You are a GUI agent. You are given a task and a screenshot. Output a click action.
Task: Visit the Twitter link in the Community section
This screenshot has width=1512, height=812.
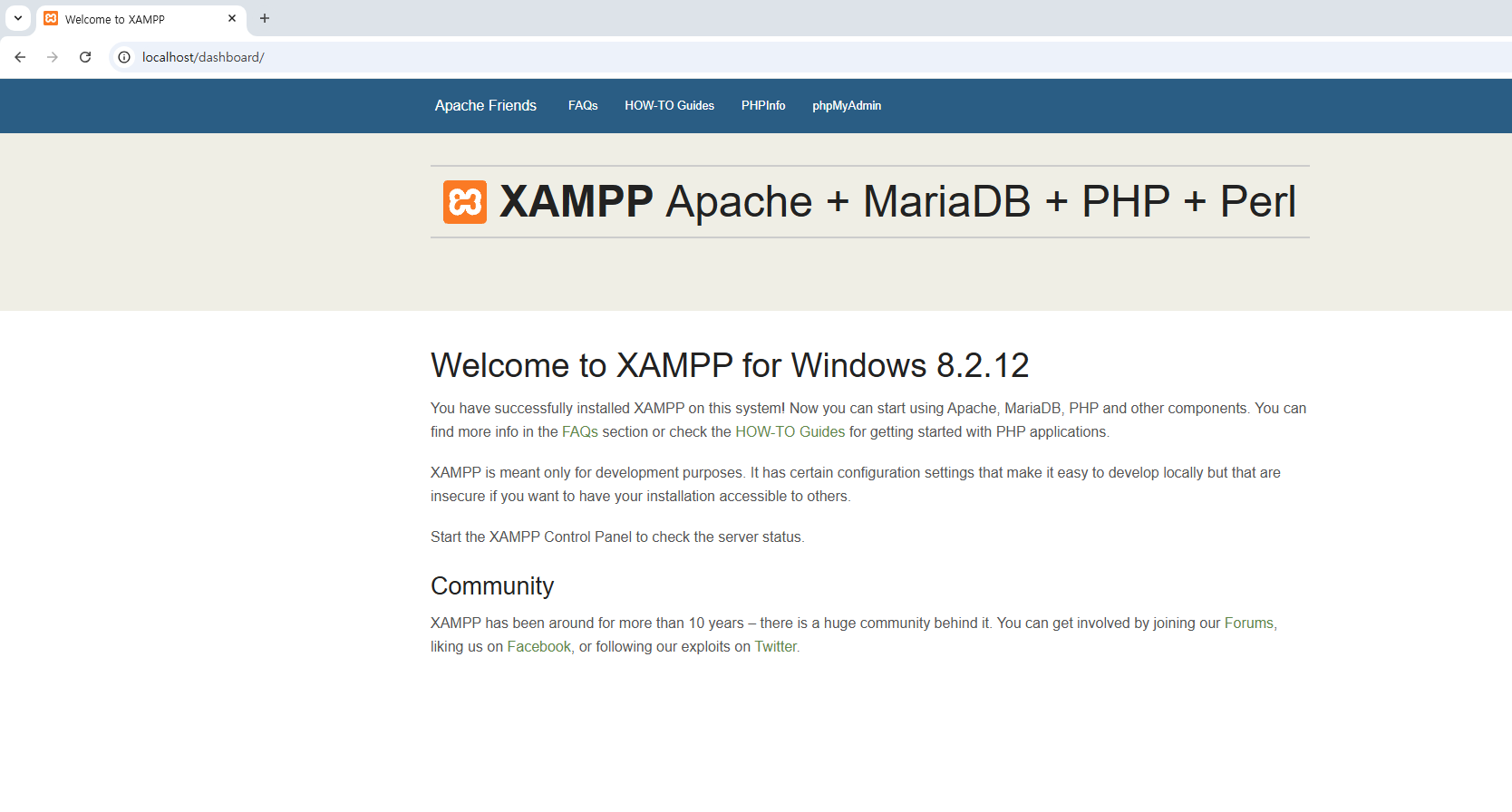coord(776,647)
